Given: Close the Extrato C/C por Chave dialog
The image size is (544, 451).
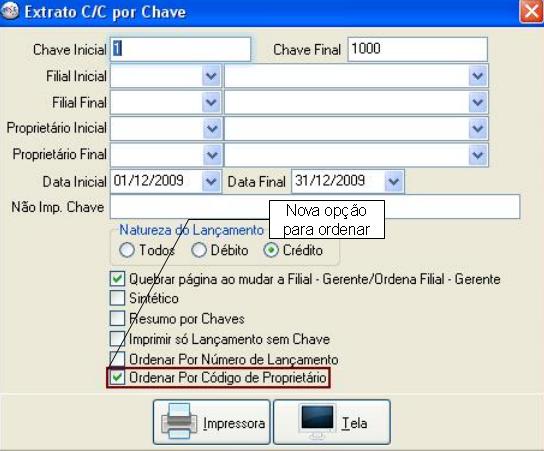Looking at the screenshot, I should coord(531,11).
